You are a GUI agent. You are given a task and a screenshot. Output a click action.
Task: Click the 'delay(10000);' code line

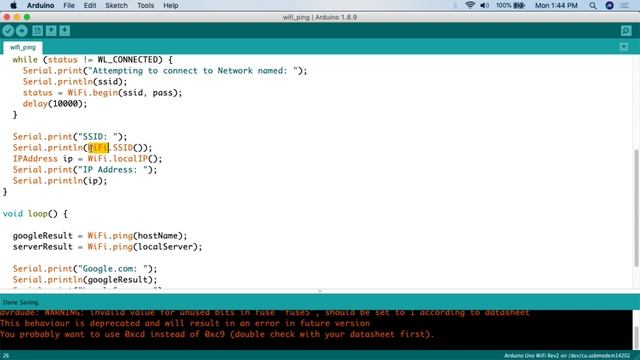pos(55,104)
